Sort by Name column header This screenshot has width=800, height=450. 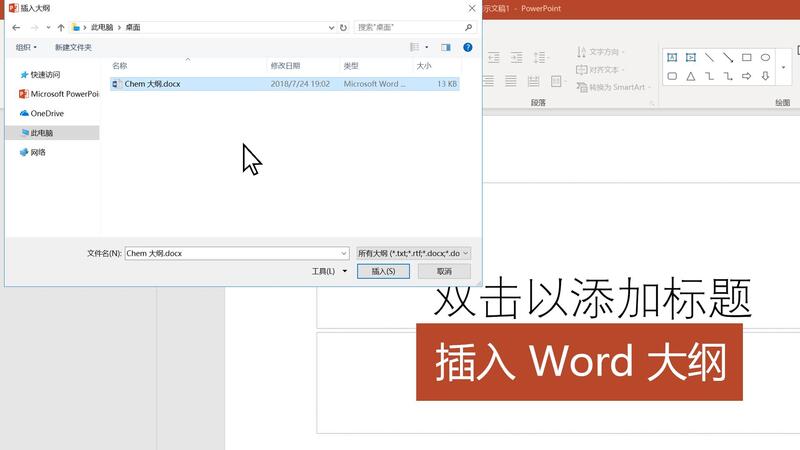188,66
